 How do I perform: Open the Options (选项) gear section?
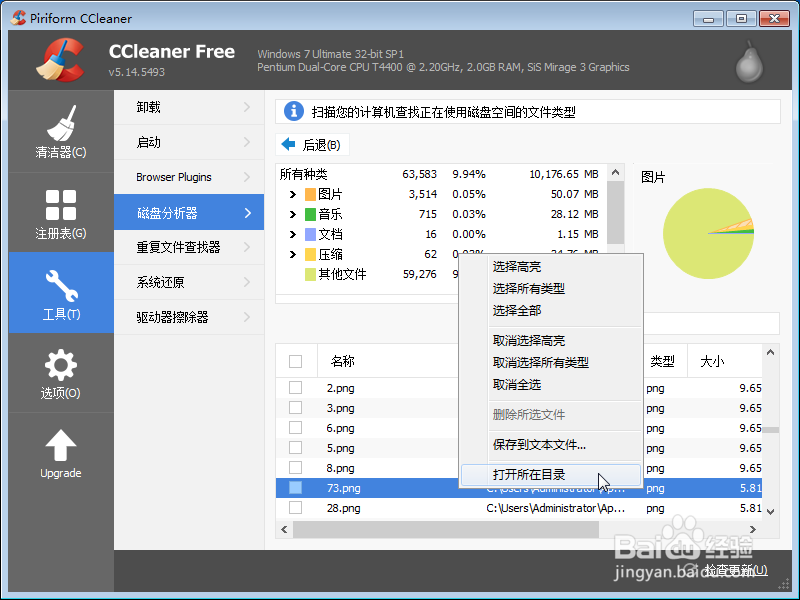click(61, 373)
